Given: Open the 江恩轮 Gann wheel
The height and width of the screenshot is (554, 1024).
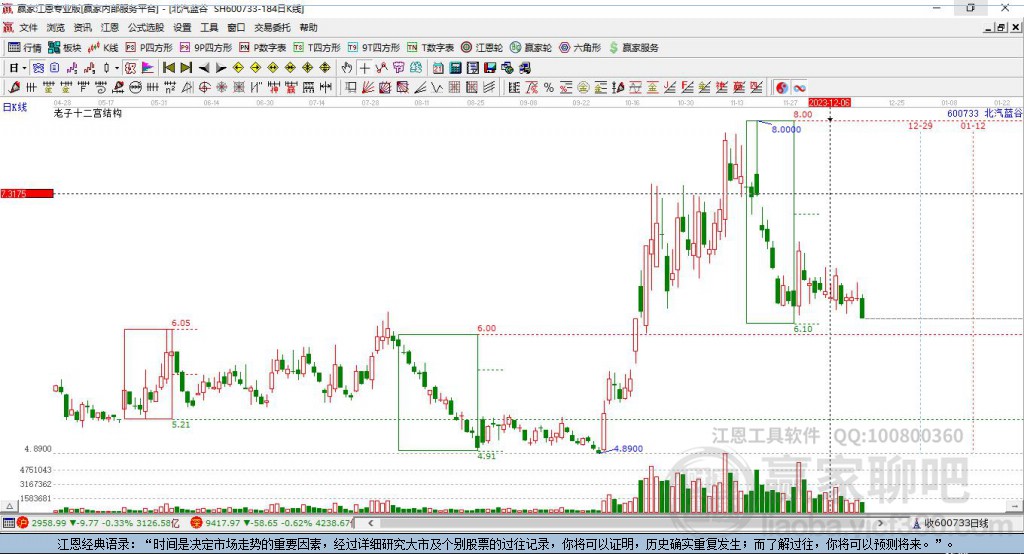Looking at the screenshot, I should click(482, 48).
